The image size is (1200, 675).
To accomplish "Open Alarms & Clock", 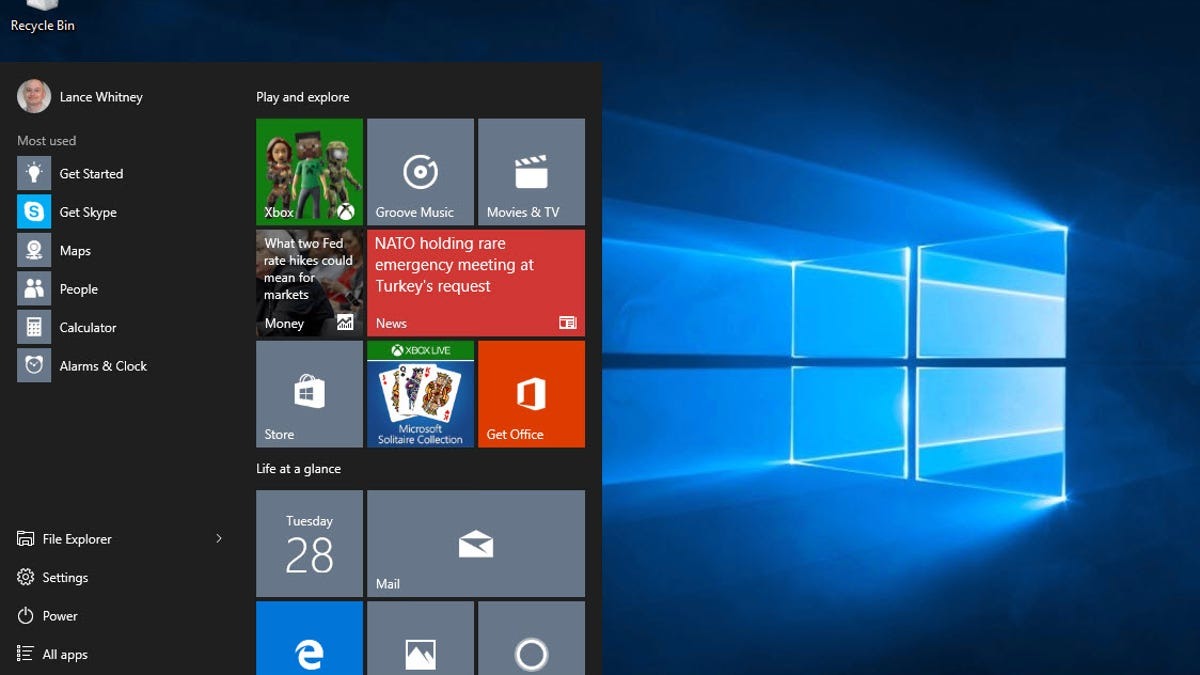I will [102, 365].
